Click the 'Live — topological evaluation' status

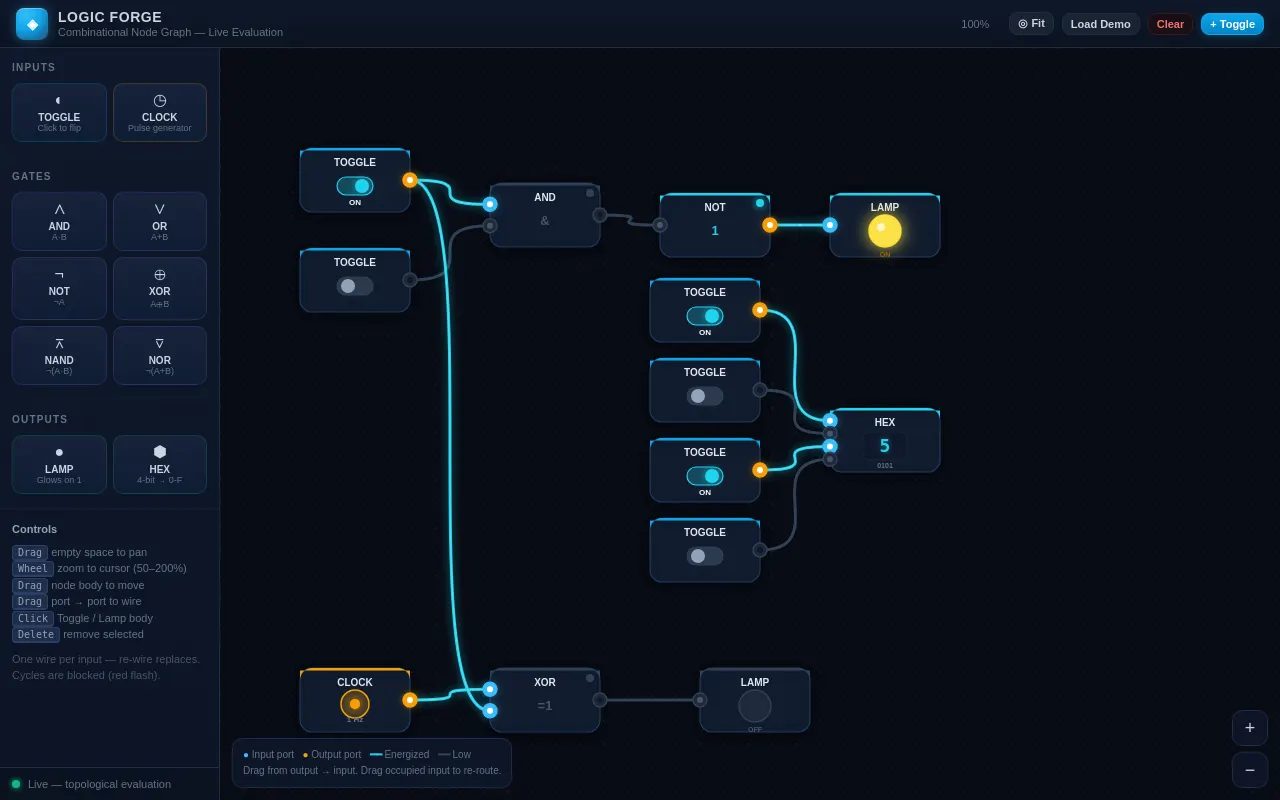click(x=99, y=784)
